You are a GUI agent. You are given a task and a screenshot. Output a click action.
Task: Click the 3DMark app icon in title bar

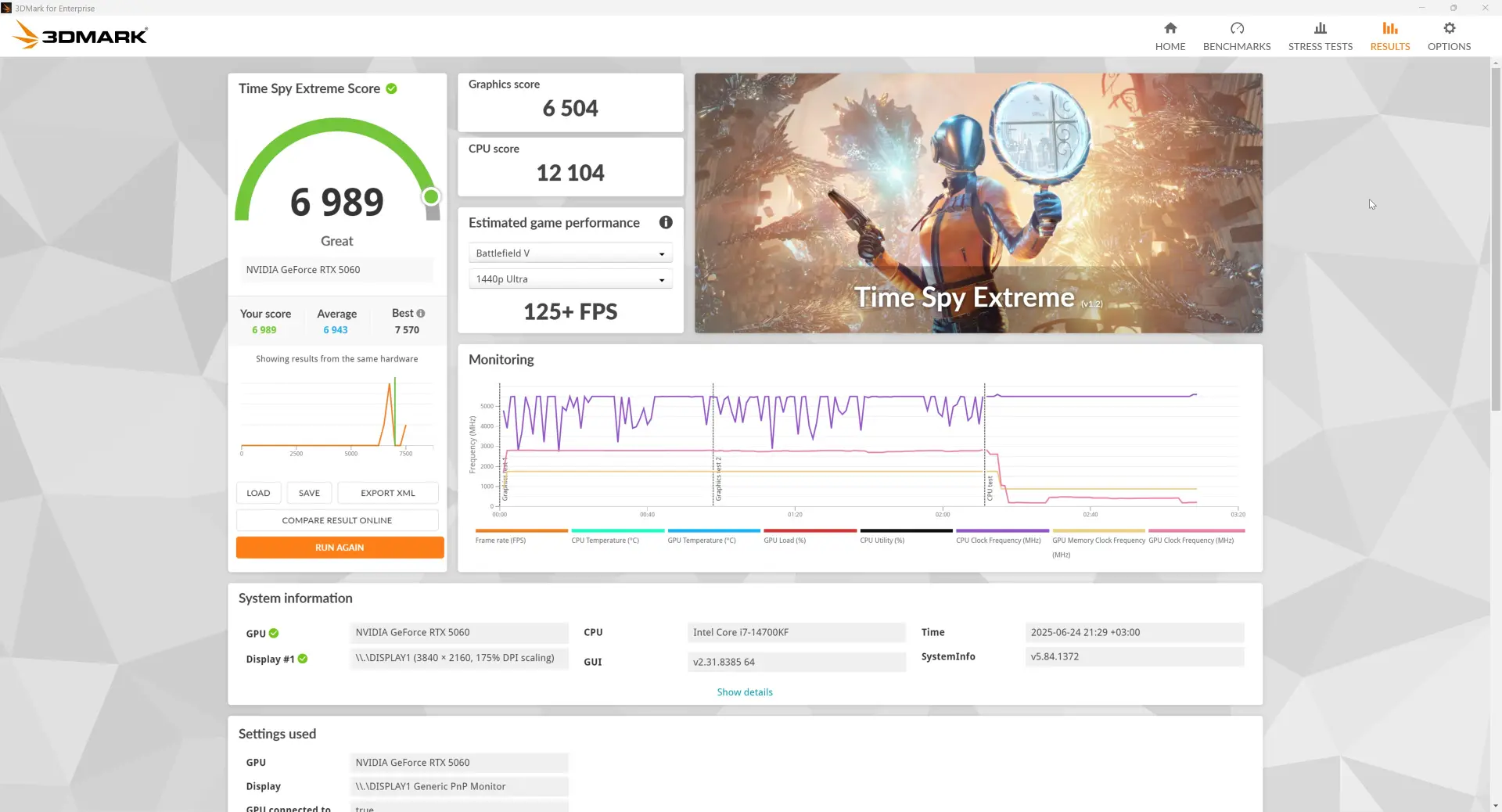[6, 8]
